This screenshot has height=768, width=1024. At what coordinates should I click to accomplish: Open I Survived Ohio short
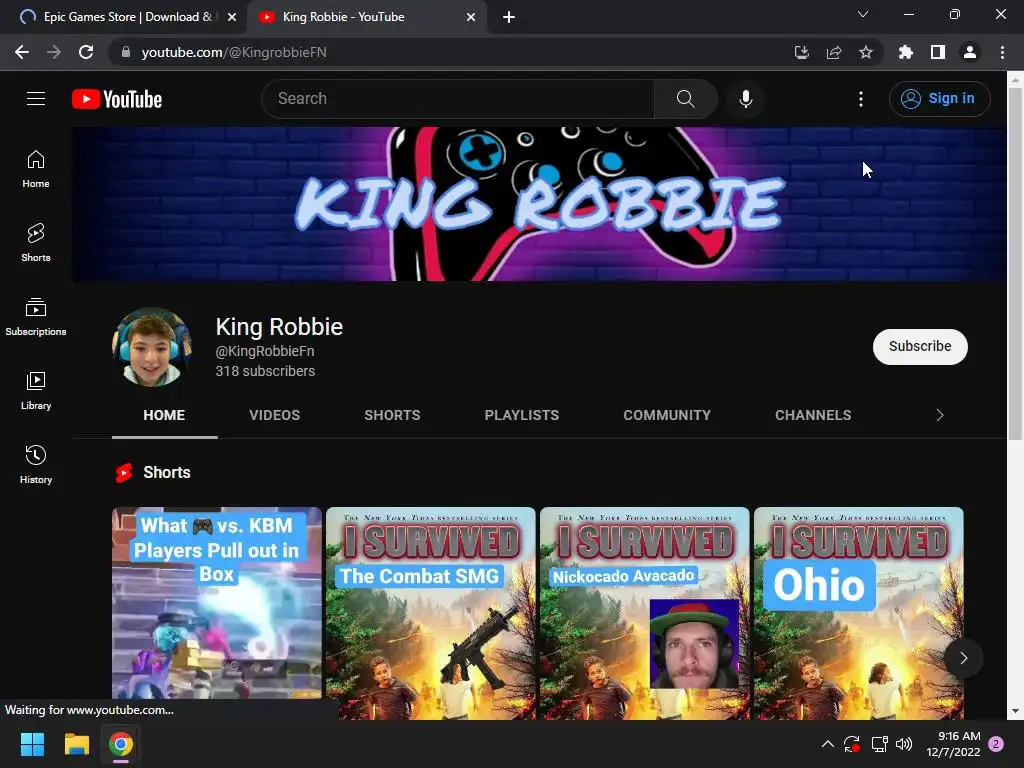pyautogui.click(x=858, y=613)
